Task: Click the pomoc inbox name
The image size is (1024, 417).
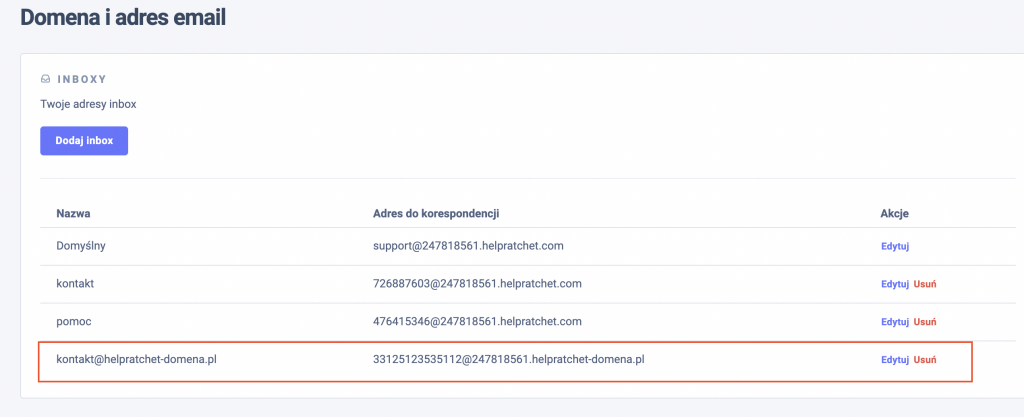Action: pos(74,321)
